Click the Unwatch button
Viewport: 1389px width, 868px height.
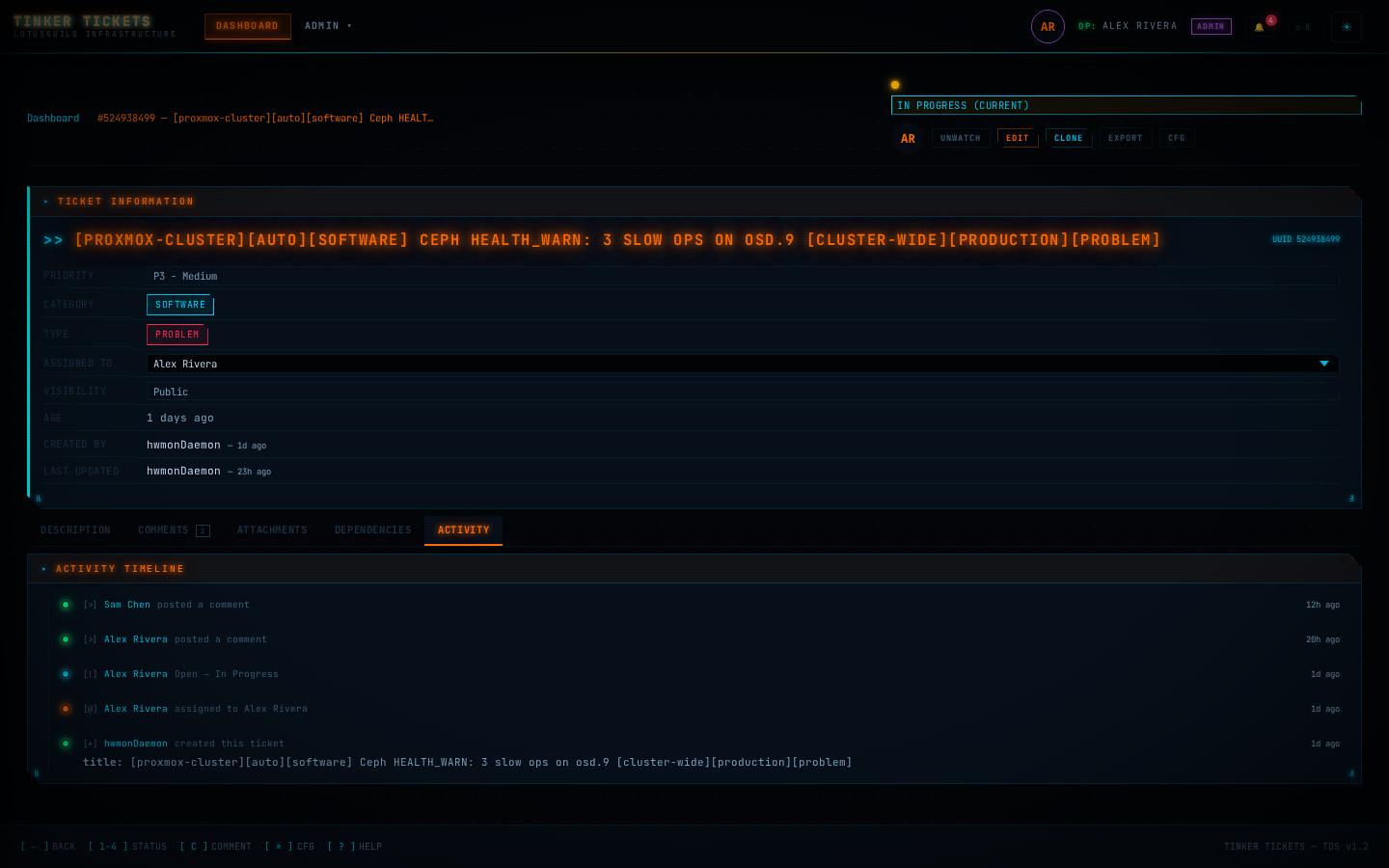960,138
